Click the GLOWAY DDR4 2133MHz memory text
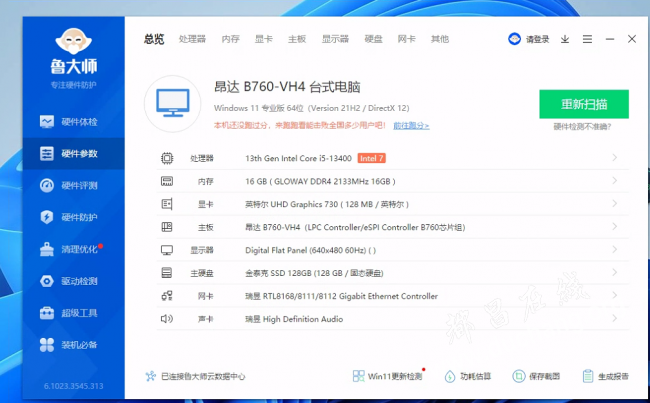Viewport: 650px width, 403px height. point(320,181)
